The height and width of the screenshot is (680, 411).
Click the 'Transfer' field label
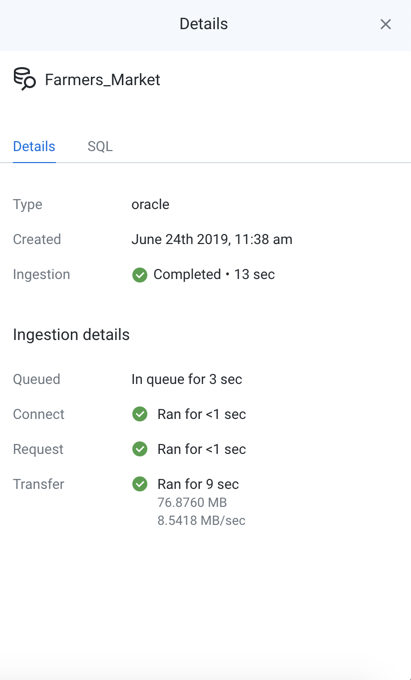coord(39,484)
